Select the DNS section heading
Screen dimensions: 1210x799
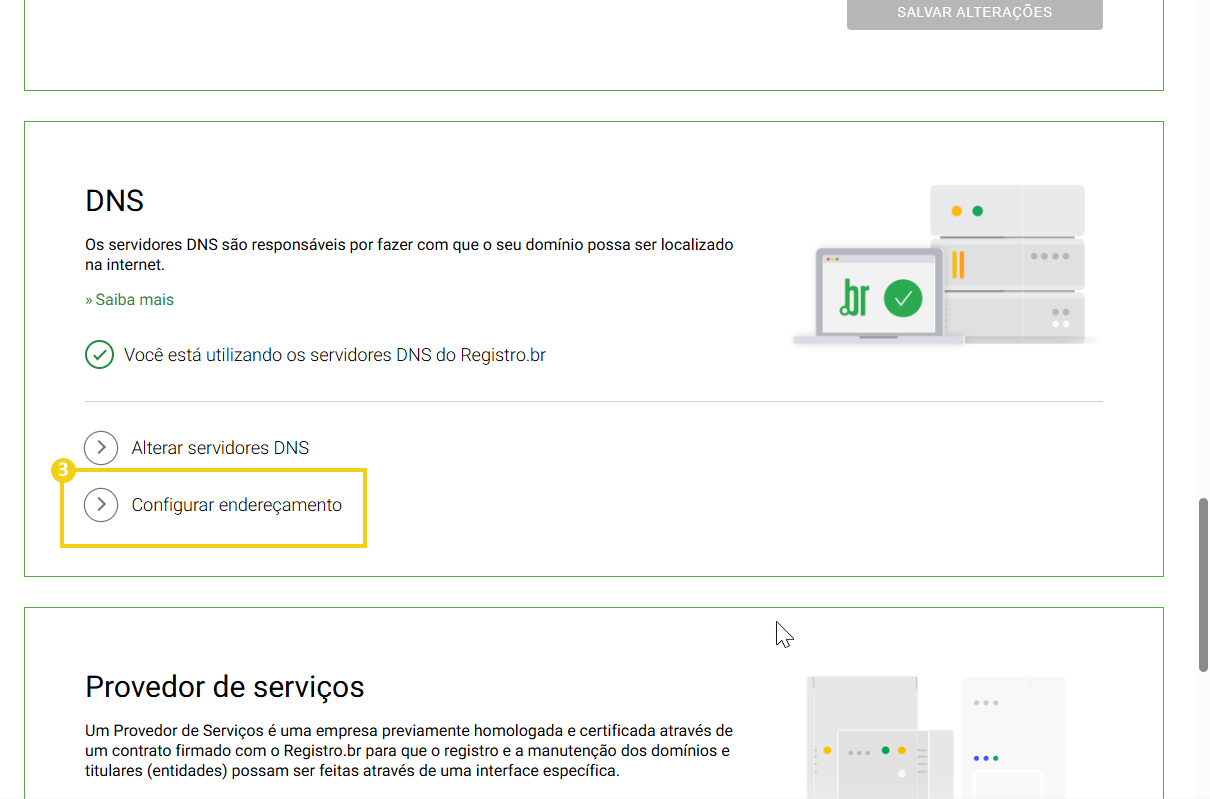(114, 201)
